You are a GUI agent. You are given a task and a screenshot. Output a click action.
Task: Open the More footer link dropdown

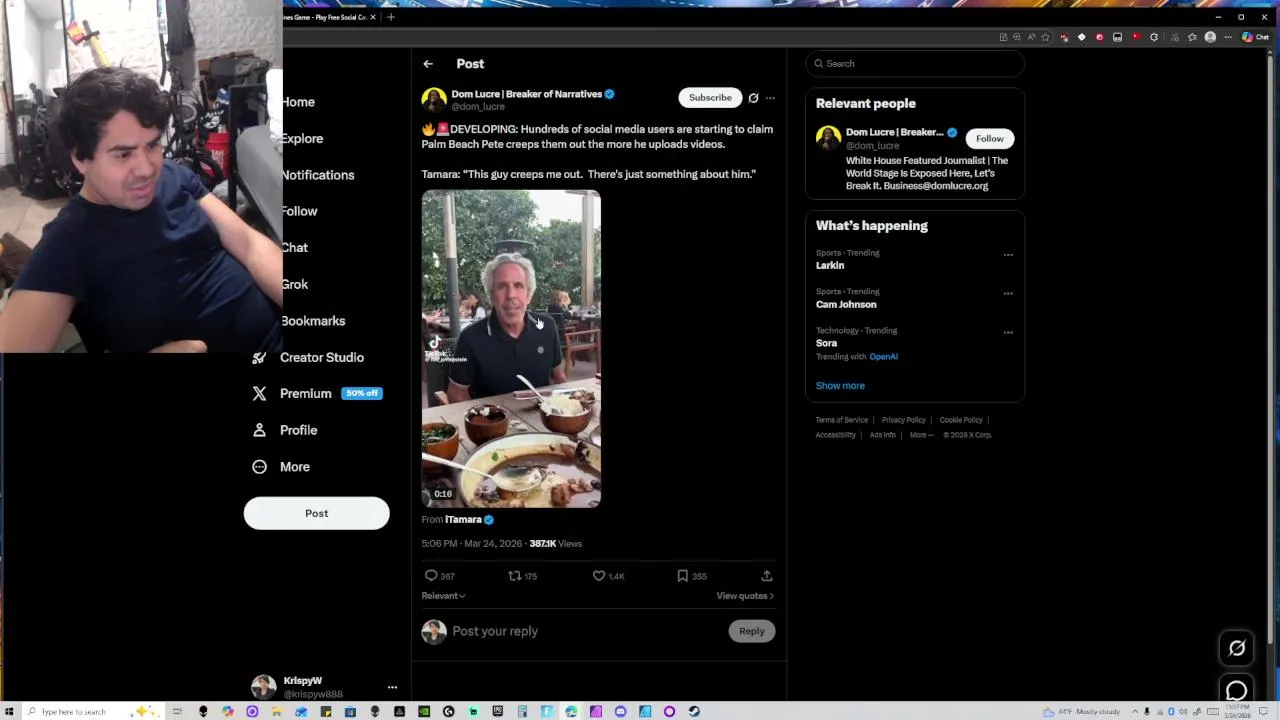point(921,435)
